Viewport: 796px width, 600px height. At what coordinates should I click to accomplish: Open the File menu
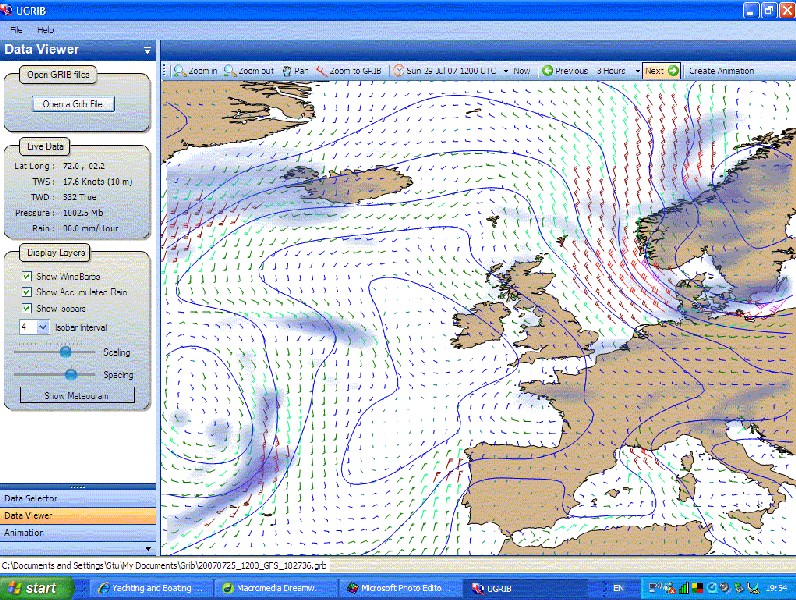(x=16, y=30)
